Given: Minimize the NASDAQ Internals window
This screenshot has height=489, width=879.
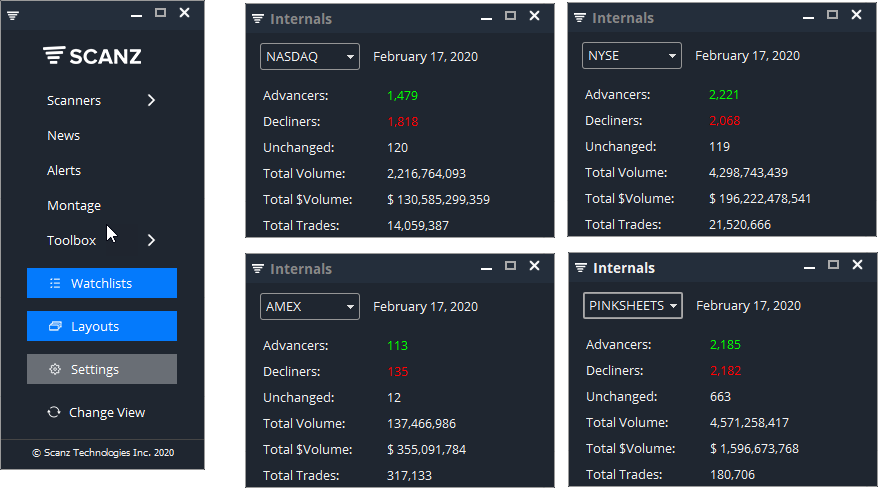Looking at the screenshot, I should pyautogui.click(x=486, y=19).
